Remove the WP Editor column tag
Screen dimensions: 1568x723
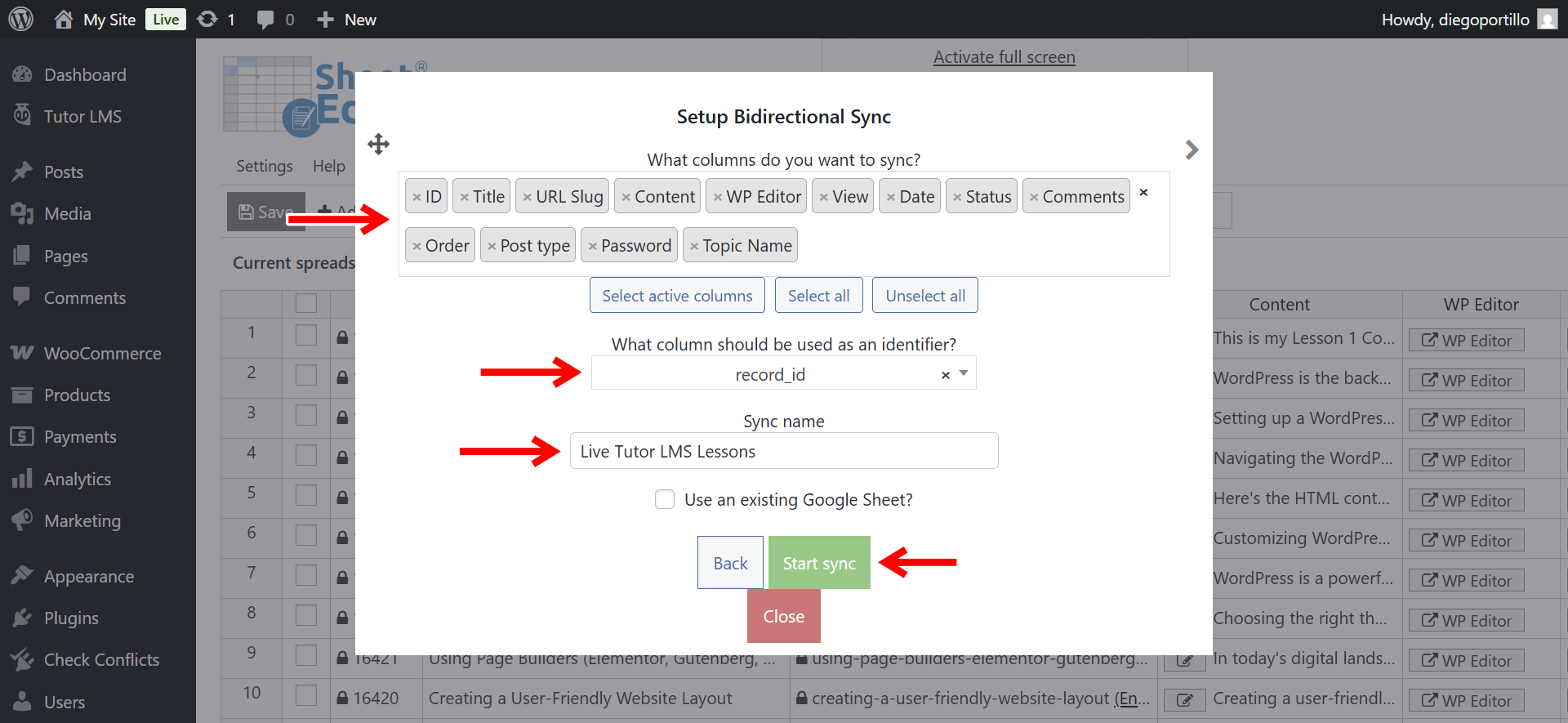coord(718,198)
